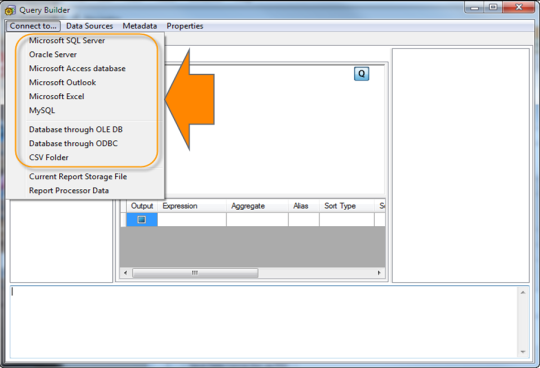Click the Query Builder title bar icon
This screenshot has height=368, width=540.
pyautogui.click(x=10, y=10)
